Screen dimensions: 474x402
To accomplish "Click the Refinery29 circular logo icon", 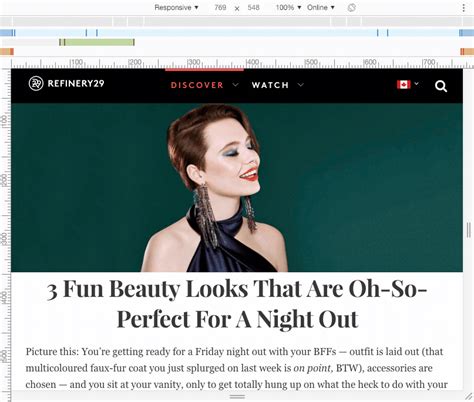I will point(36,83).
